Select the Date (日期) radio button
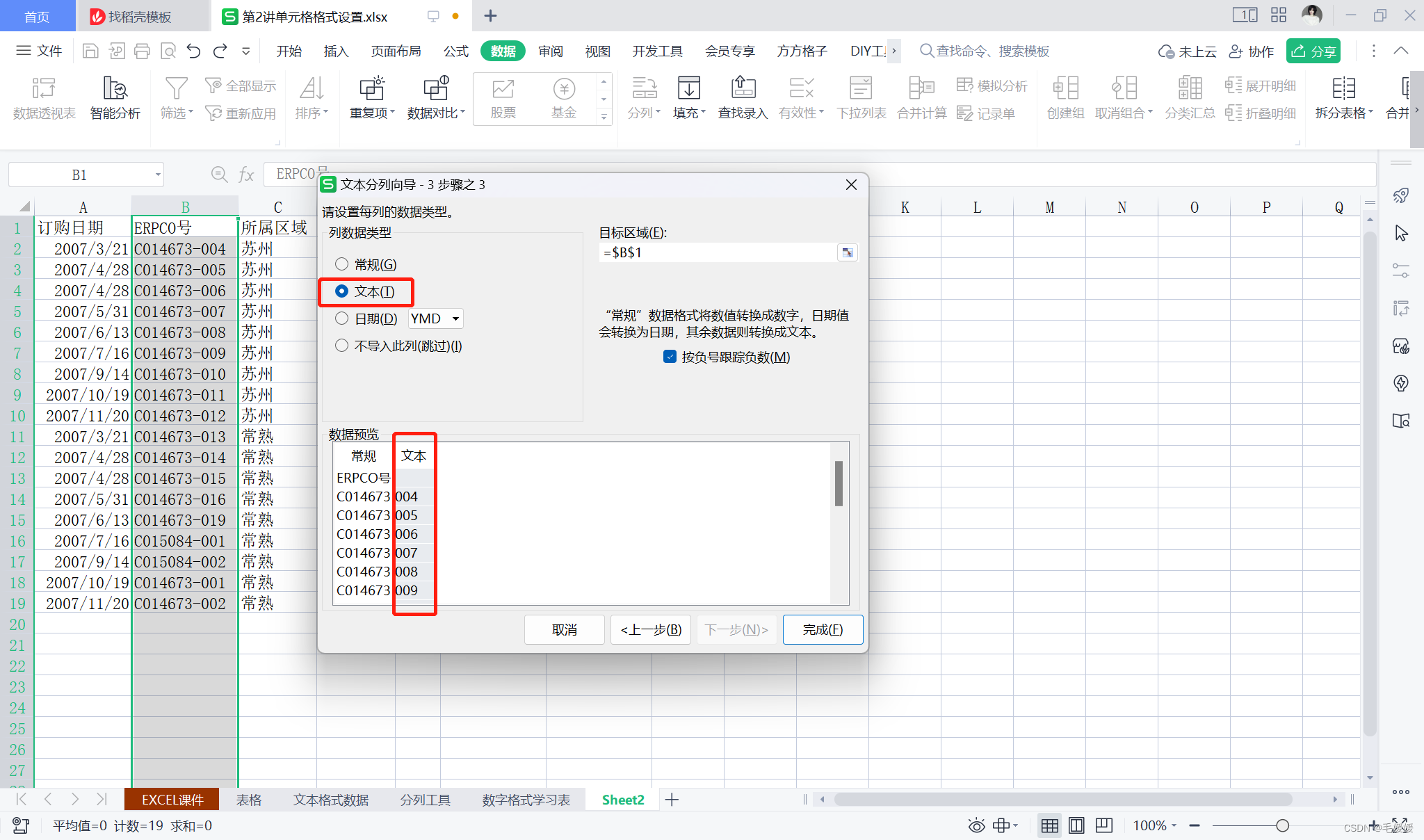Image resolution: width=1424 pixels, height=840 pixels. (x=341, y=318)
